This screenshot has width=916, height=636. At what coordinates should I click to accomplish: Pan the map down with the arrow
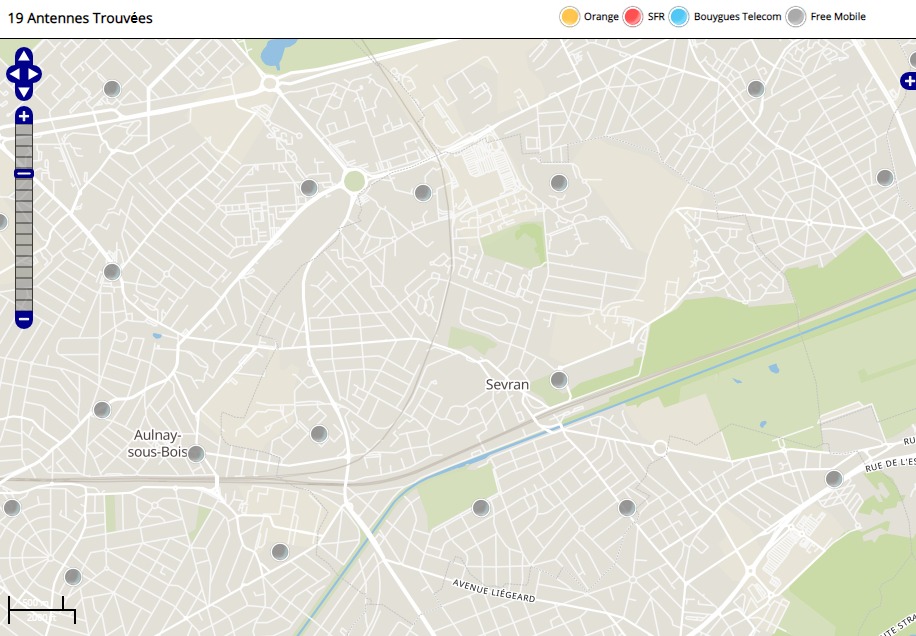pos(24,92)
